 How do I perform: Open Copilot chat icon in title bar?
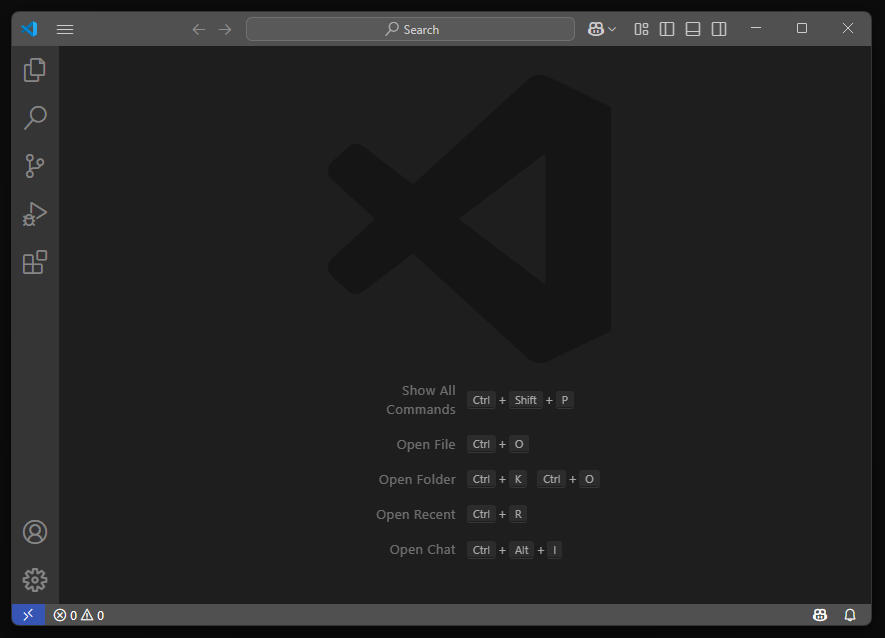[596, 29]
